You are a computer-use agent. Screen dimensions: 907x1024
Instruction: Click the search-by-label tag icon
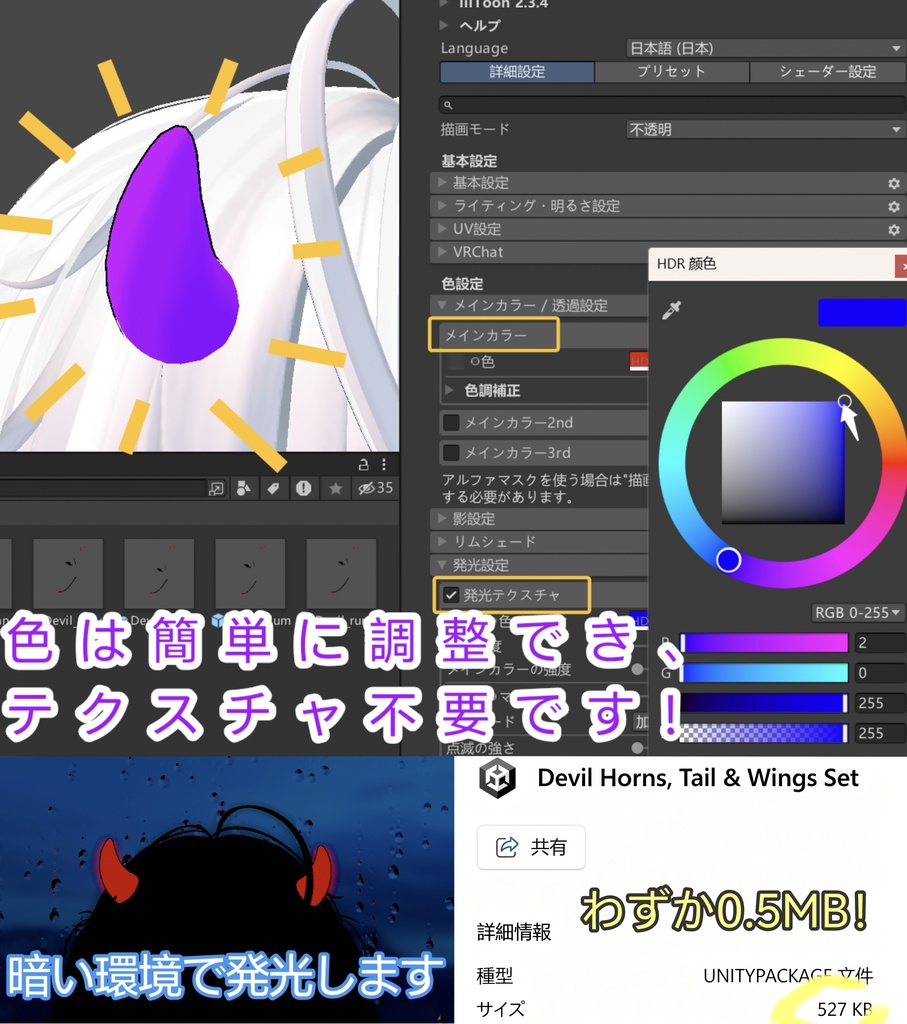273,488
